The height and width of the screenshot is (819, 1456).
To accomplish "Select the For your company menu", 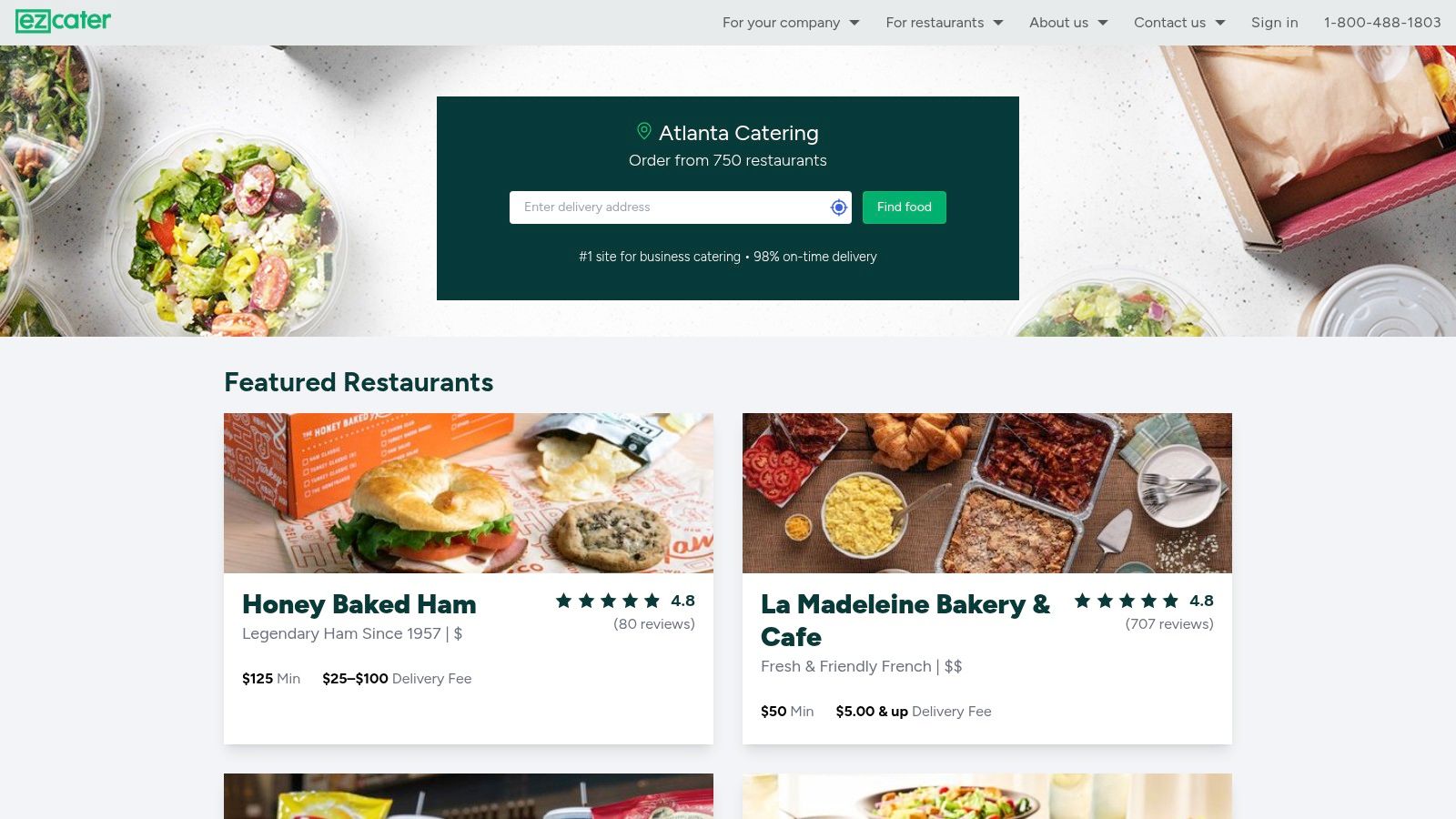I will (x=781, y=23).
